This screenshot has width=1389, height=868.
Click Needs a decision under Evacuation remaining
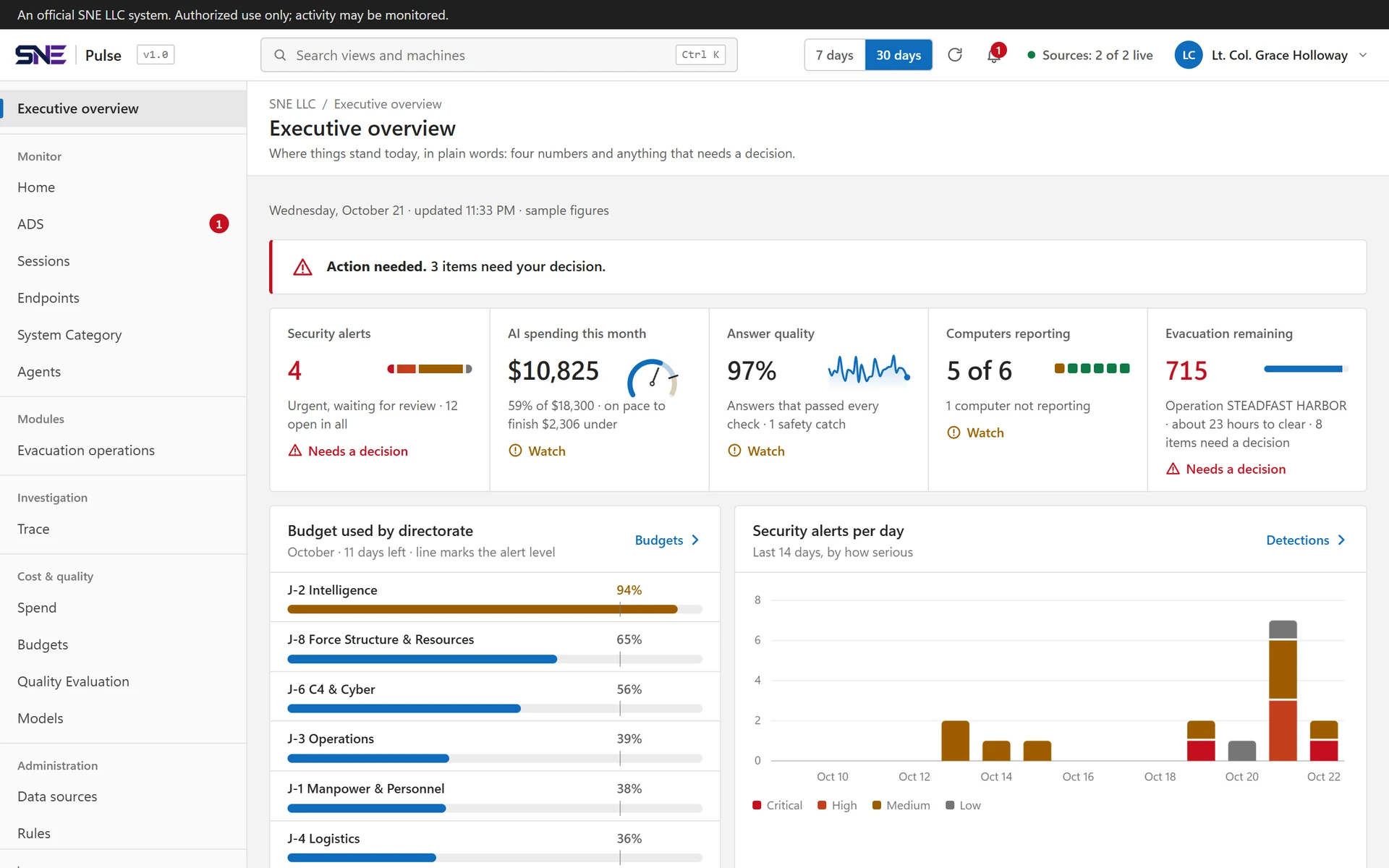[x=1226, y=469]
